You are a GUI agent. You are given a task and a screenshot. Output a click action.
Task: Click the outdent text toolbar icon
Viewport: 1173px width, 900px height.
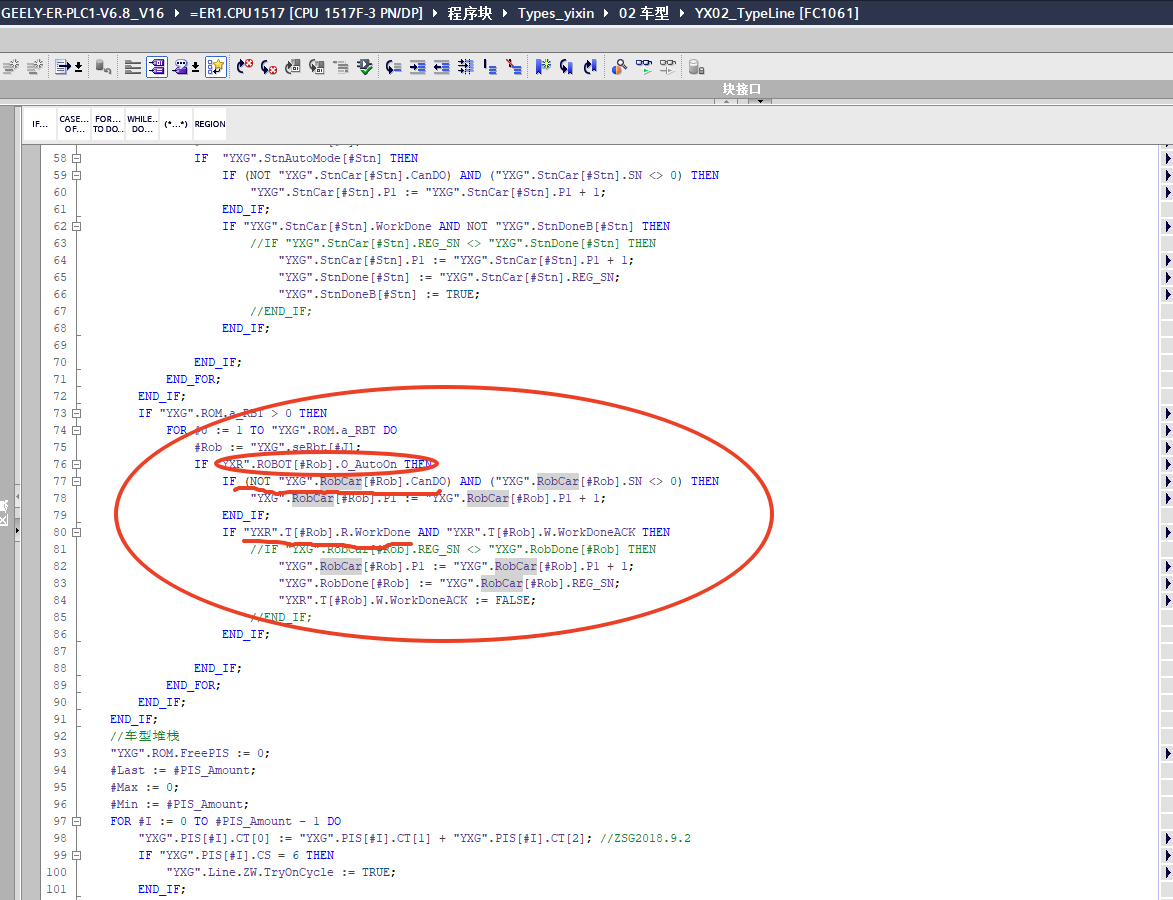(x=441, y=67)
